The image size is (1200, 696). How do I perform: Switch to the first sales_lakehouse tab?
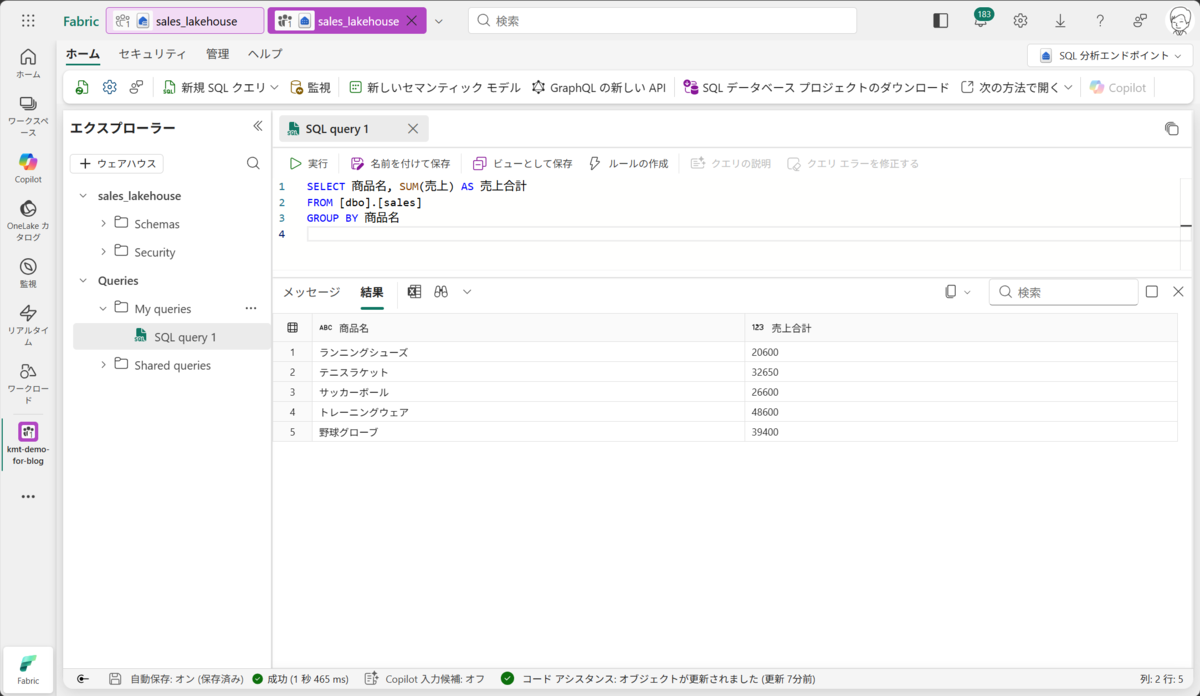tap(185, 21)
